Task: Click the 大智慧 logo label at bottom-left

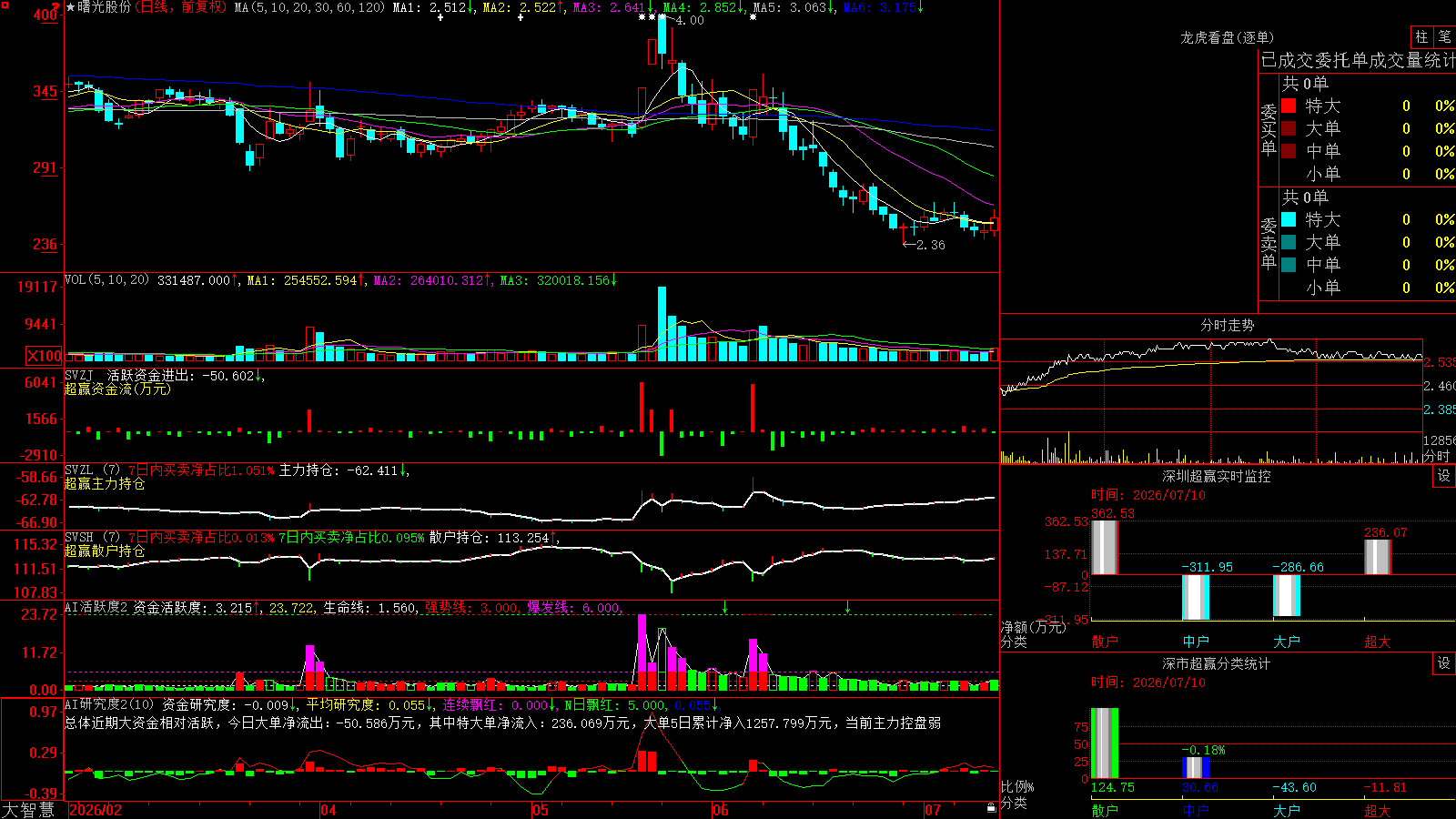Action: click(28, 810)
